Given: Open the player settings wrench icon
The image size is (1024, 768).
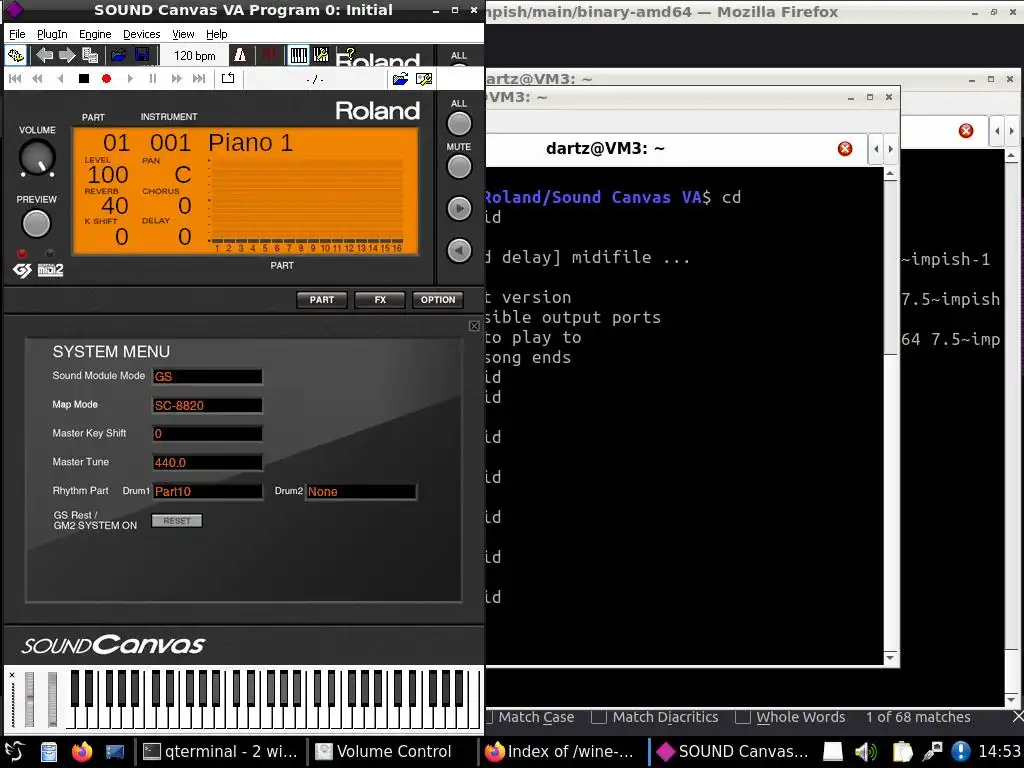Looking at the screenshot, I should [424, 79].
